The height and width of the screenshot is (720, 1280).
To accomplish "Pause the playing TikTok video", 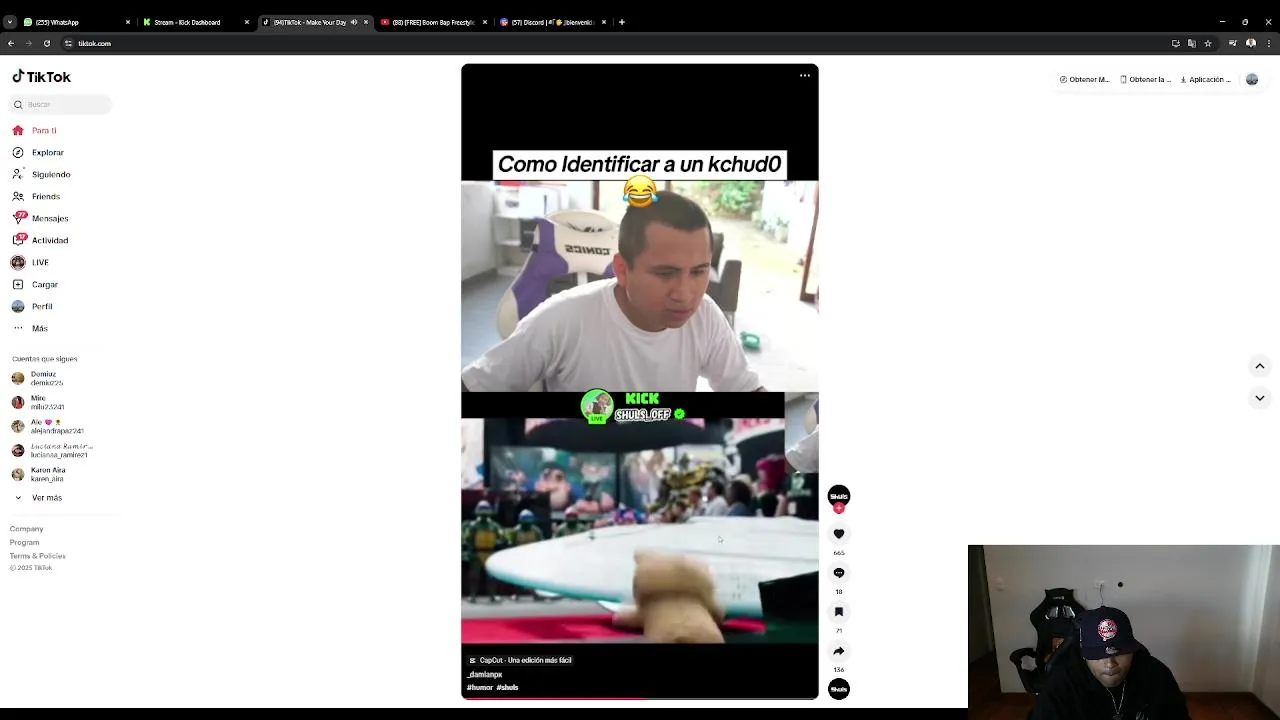I will click(640, 380).
